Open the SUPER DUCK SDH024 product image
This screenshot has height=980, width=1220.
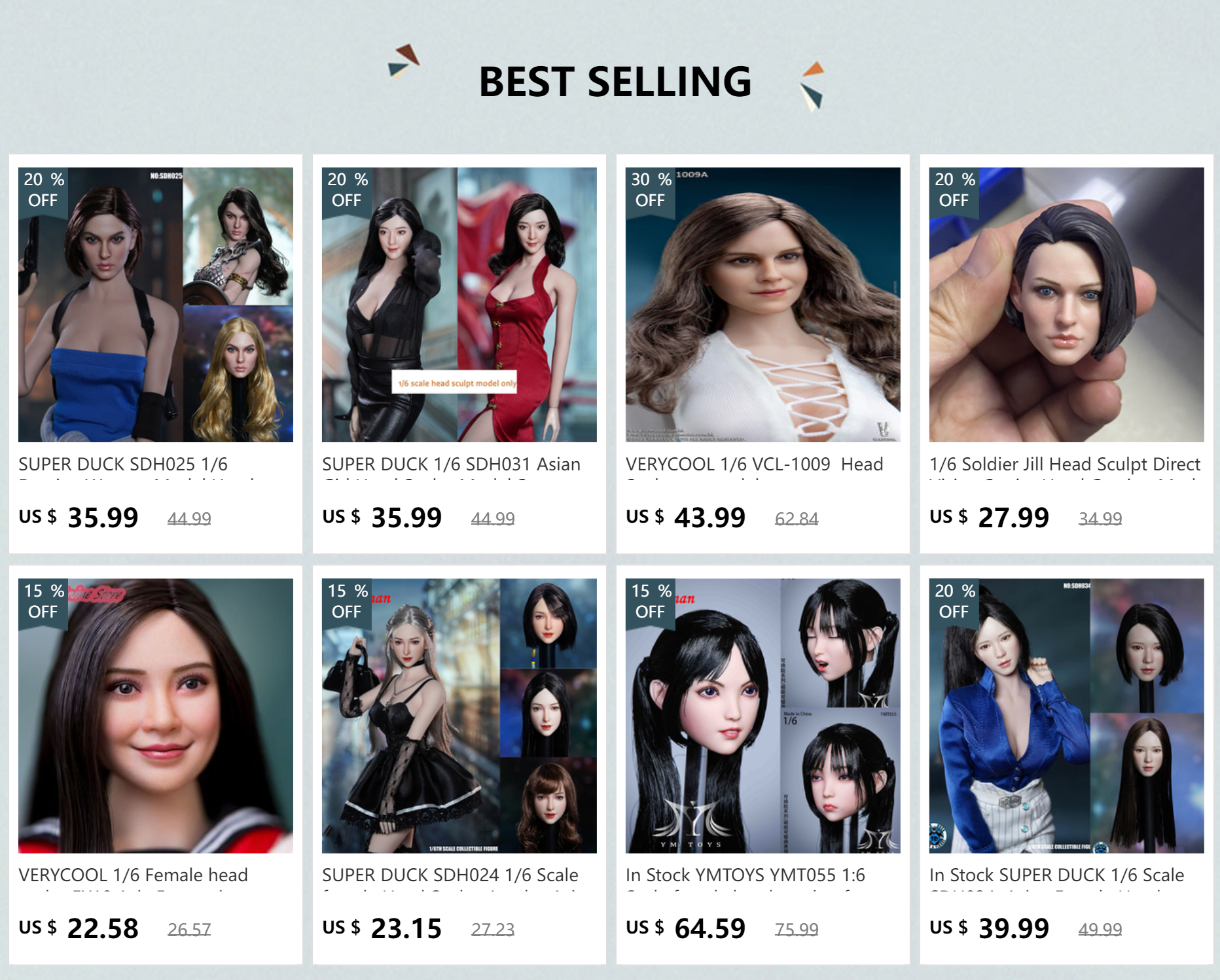coord(459,716)
